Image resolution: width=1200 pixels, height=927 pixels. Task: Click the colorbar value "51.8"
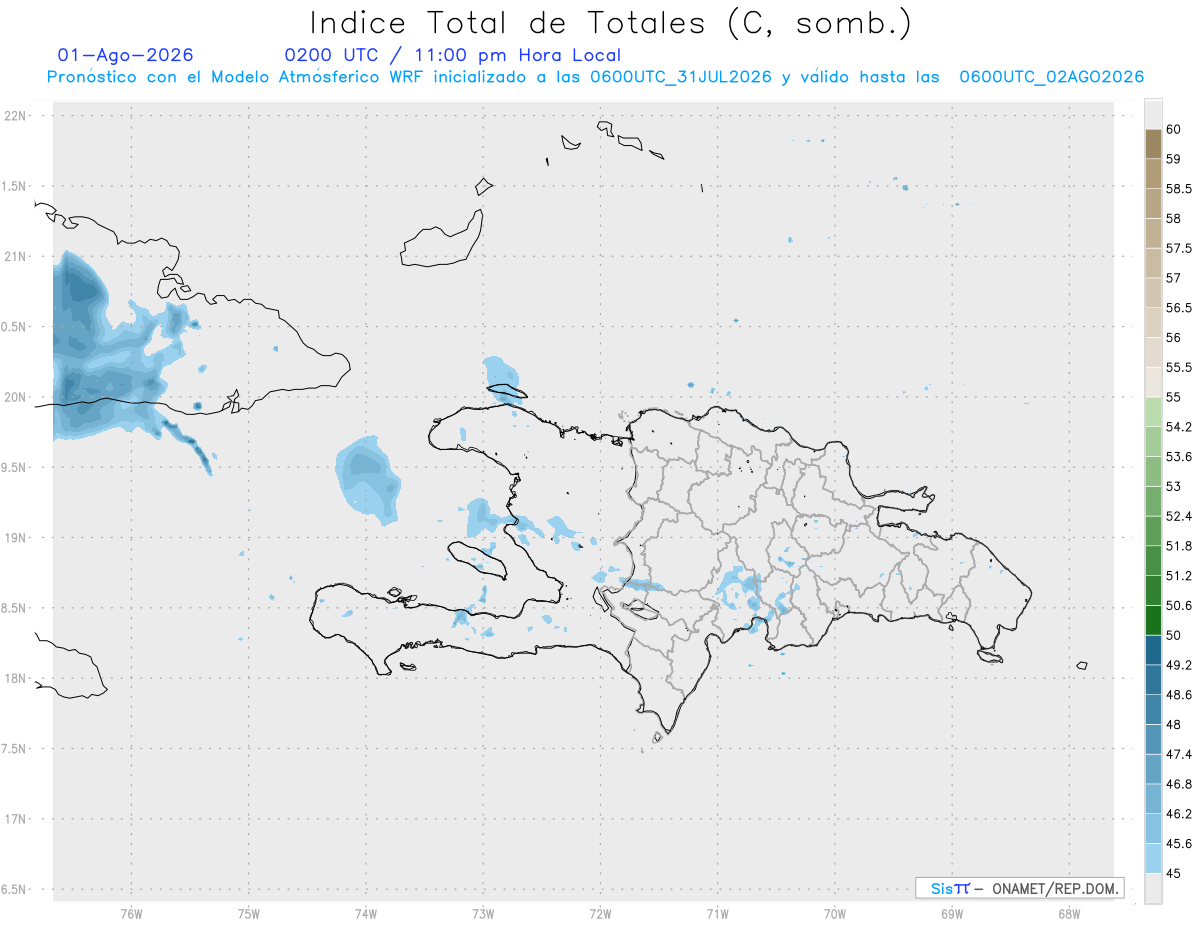tap(1179, 546)
